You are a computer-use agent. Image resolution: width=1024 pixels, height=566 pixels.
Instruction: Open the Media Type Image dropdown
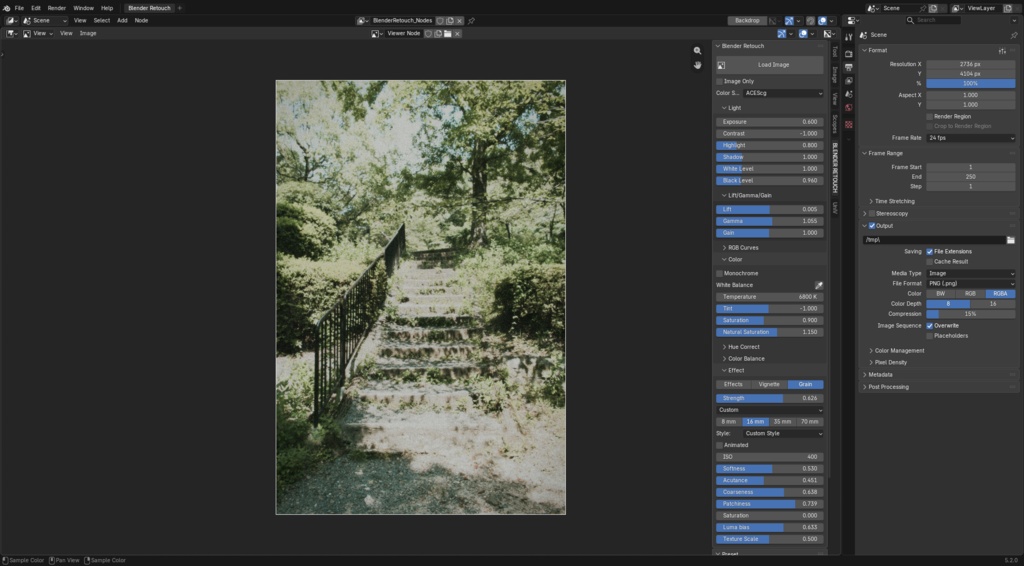point(970,274)
